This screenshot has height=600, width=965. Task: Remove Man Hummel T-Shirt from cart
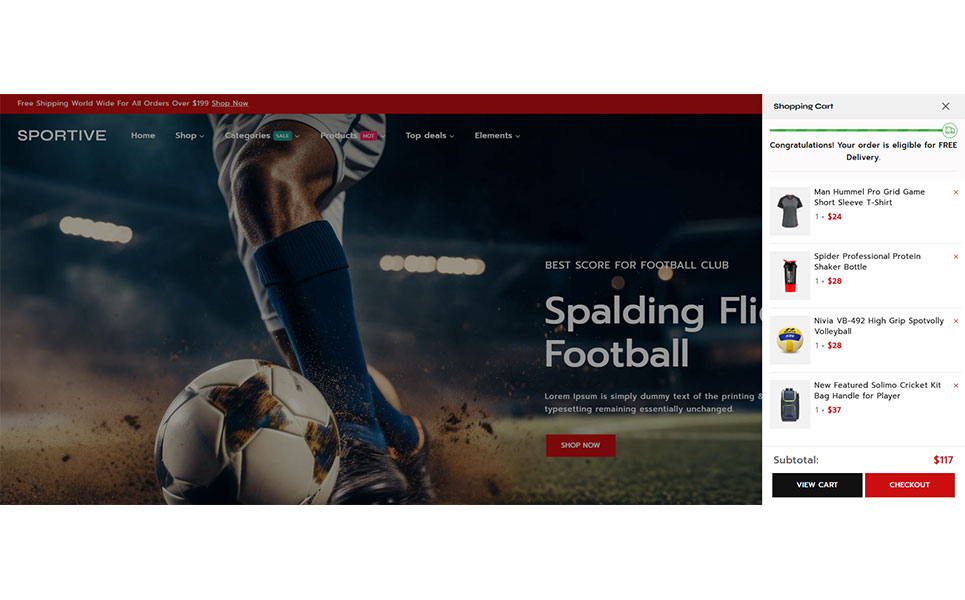click(x=956, y=193)
